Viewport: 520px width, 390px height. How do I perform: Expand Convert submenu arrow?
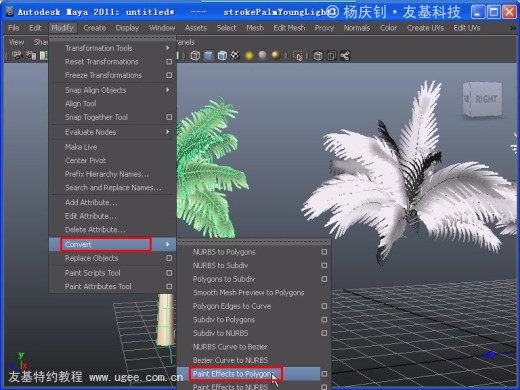(x=168, y=244)
